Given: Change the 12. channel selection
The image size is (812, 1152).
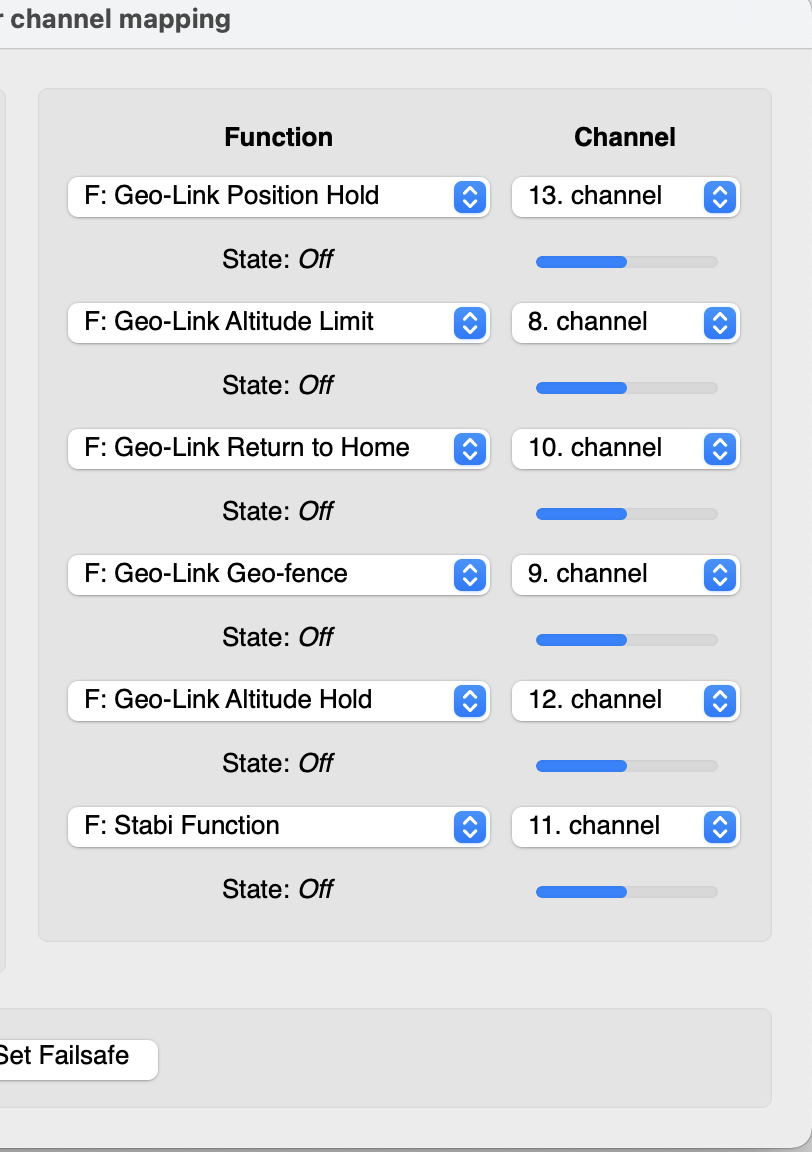Looking at the screenshot, I should (x=625, y=700).
